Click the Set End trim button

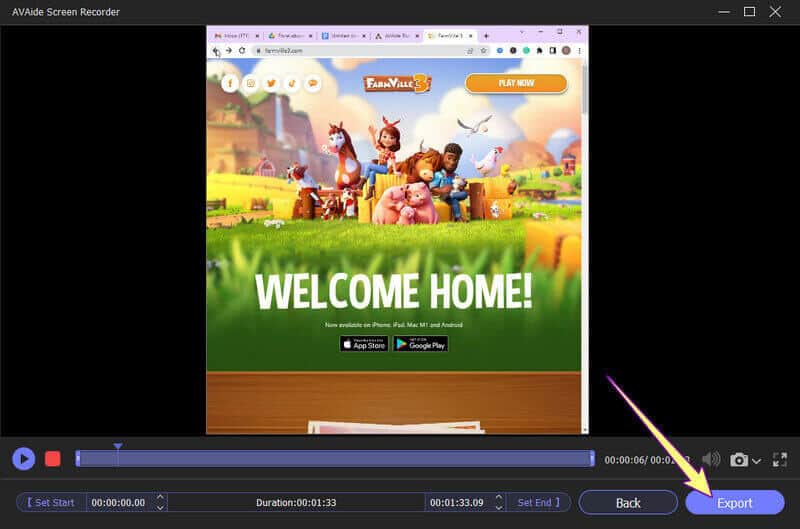(539, 502)
